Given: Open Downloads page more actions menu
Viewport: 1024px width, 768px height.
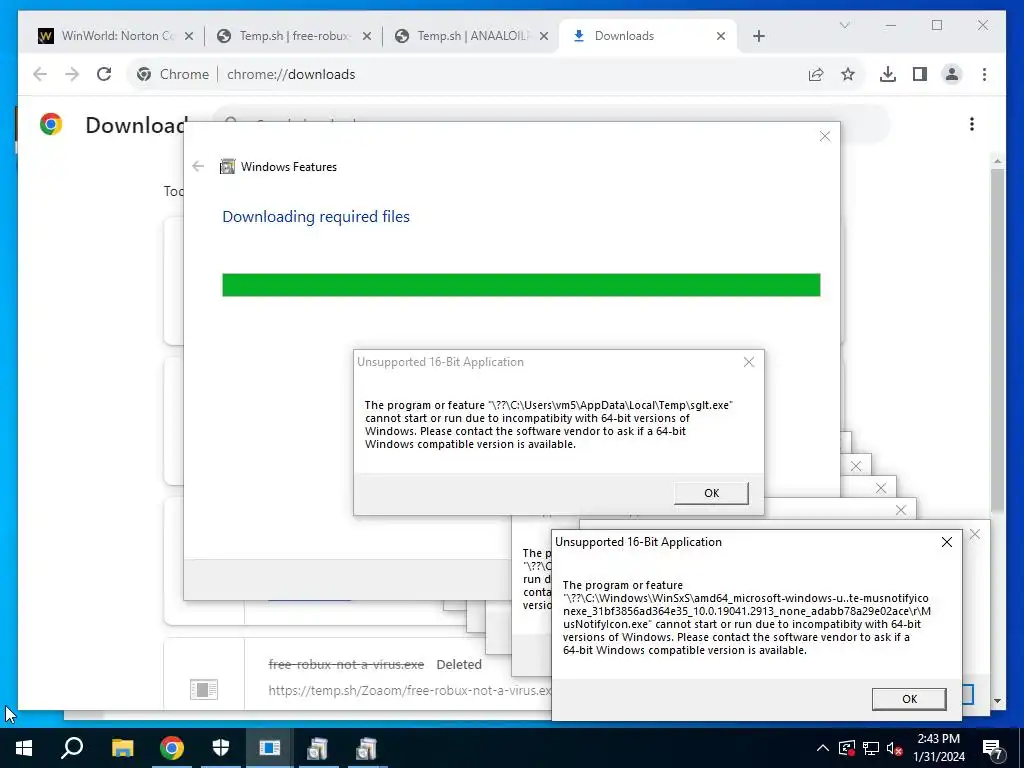Looking at the screenshot, I should [972, 124].
